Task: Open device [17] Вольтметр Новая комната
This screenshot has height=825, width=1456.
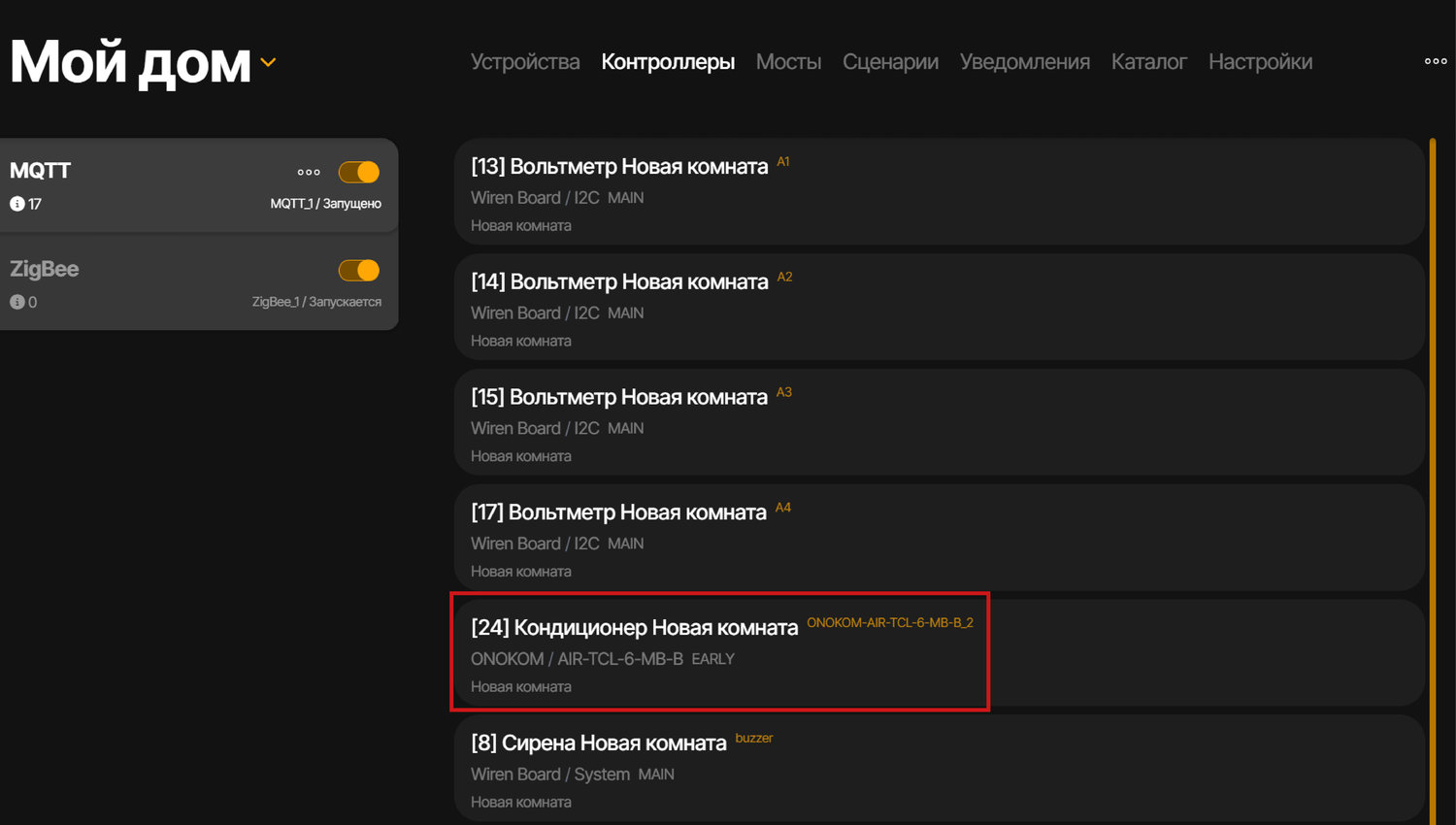Action: coord(939,538)
